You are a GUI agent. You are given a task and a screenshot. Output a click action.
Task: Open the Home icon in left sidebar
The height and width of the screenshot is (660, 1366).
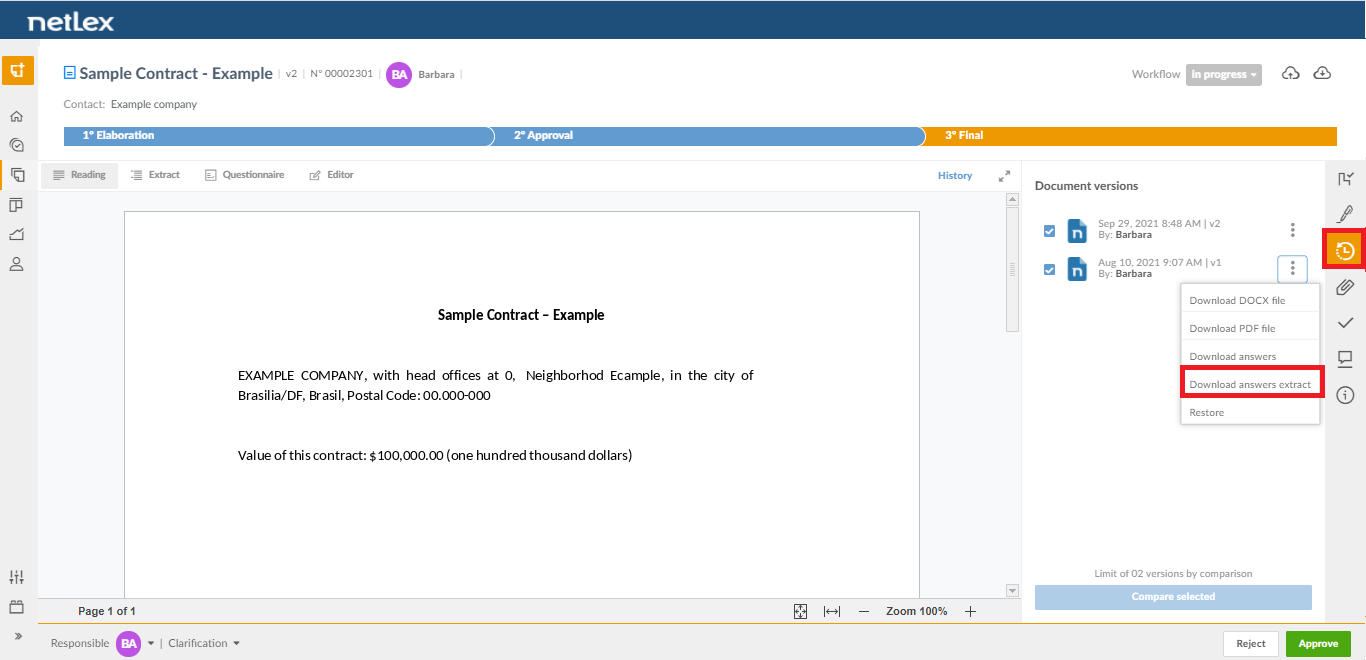pos(16,116)
